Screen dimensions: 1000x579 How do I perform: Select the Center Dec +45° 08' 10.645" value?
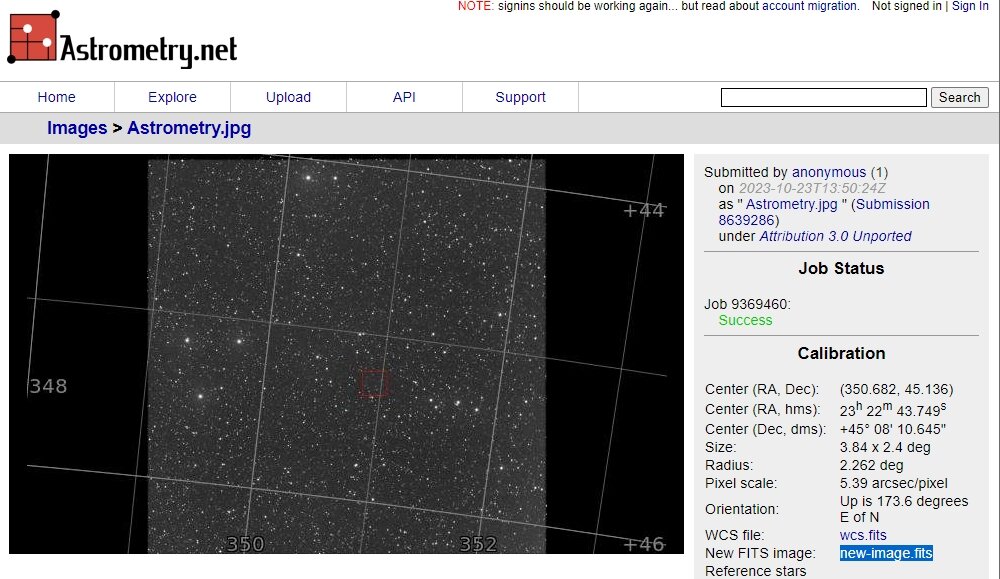(x=892, y=429)
